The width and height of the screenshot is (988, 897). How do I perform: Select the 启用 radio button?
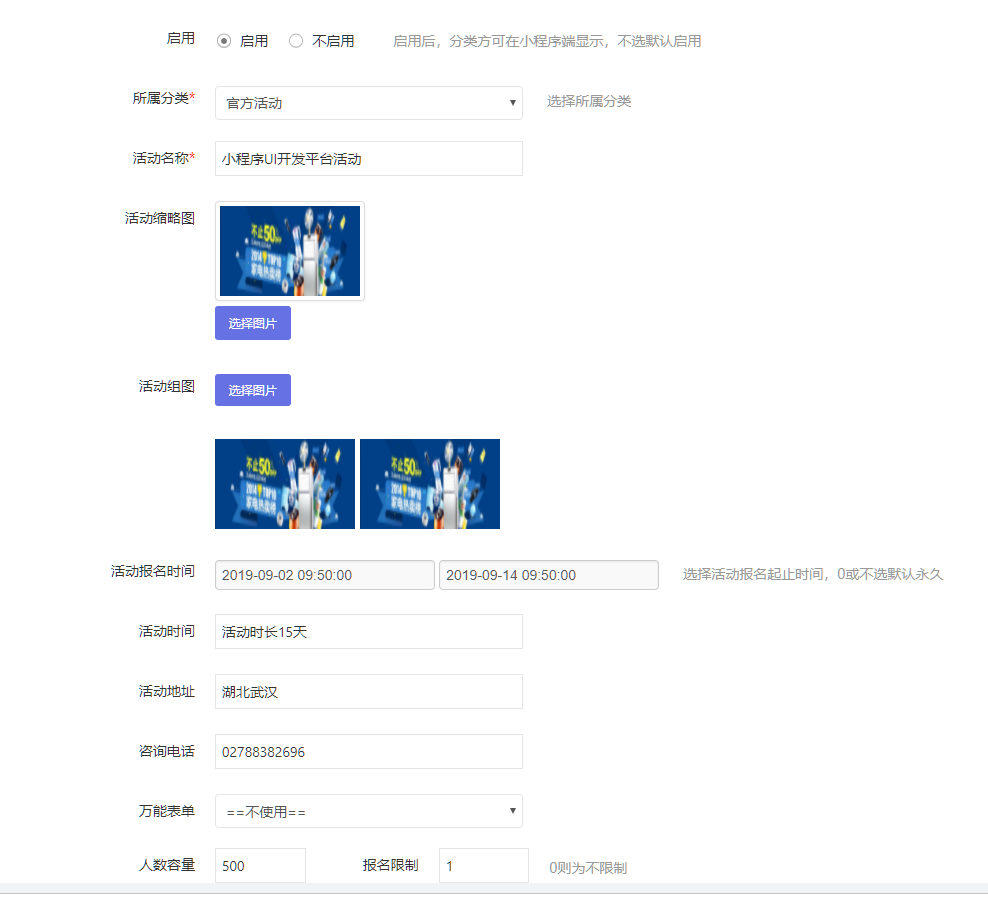click(x=224, y=41)
